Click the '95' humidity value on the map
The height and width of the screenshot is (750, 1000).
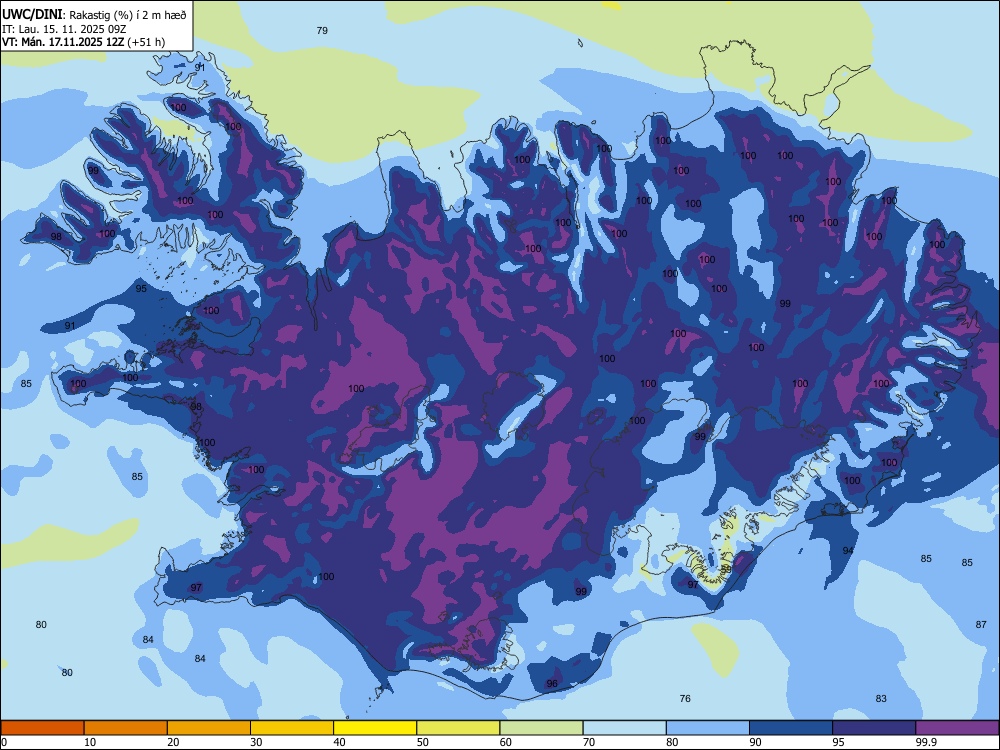click(x=141, y=289)
